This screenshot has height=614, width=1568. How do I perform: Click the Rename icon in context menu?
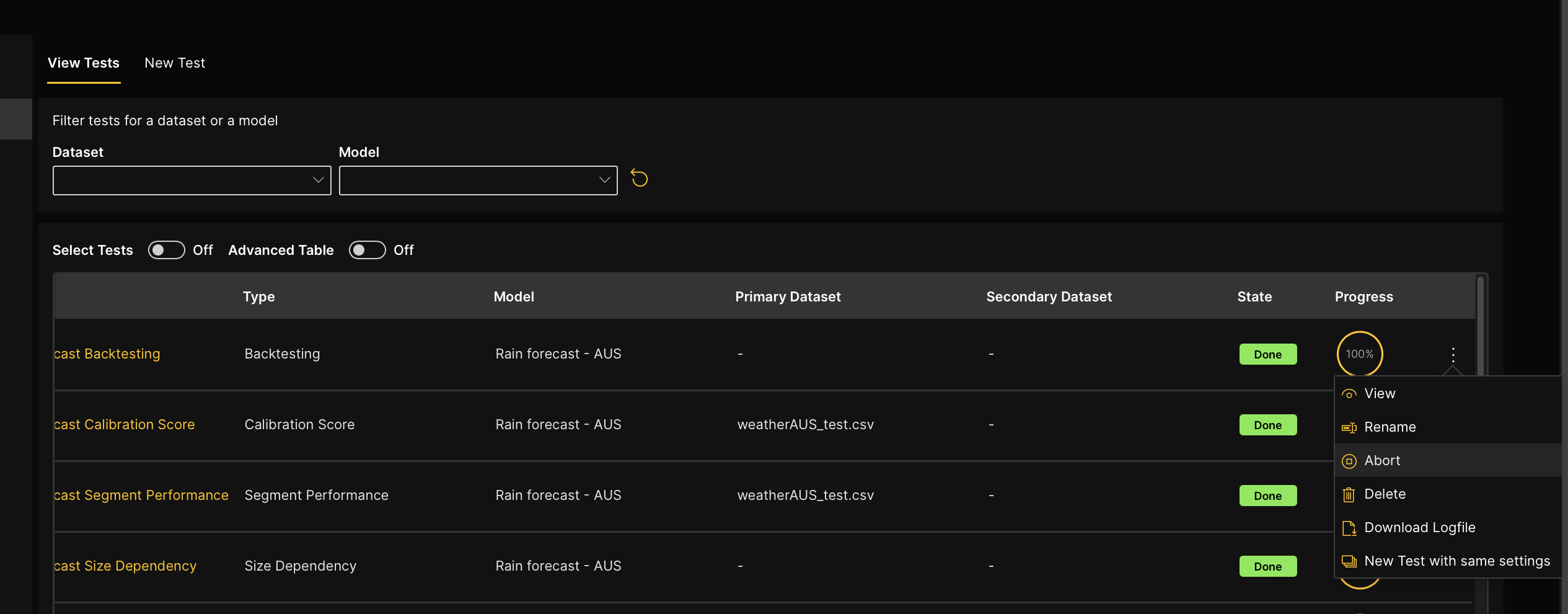pyautogui.click(x=1349, y=428)
